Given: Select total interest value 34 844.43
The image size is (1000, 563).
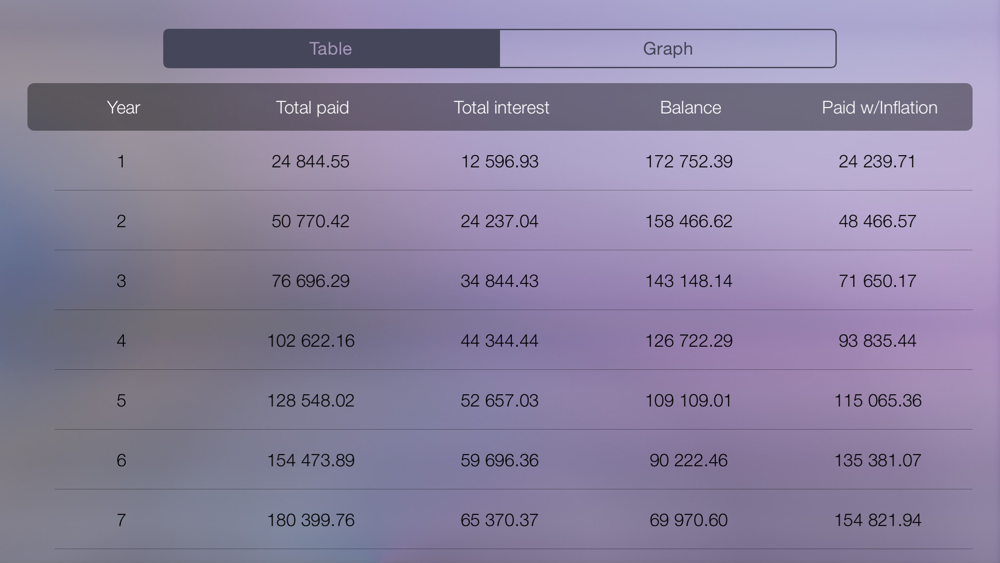Looking at the screenshot, I should (x=499, y=281).
